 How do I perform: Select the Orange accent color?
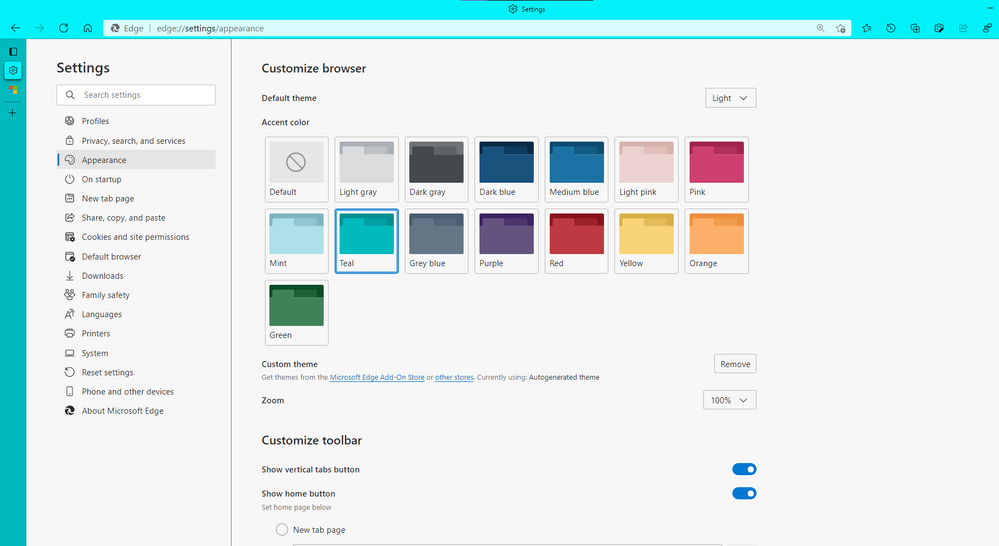click(x=716, y=241)
